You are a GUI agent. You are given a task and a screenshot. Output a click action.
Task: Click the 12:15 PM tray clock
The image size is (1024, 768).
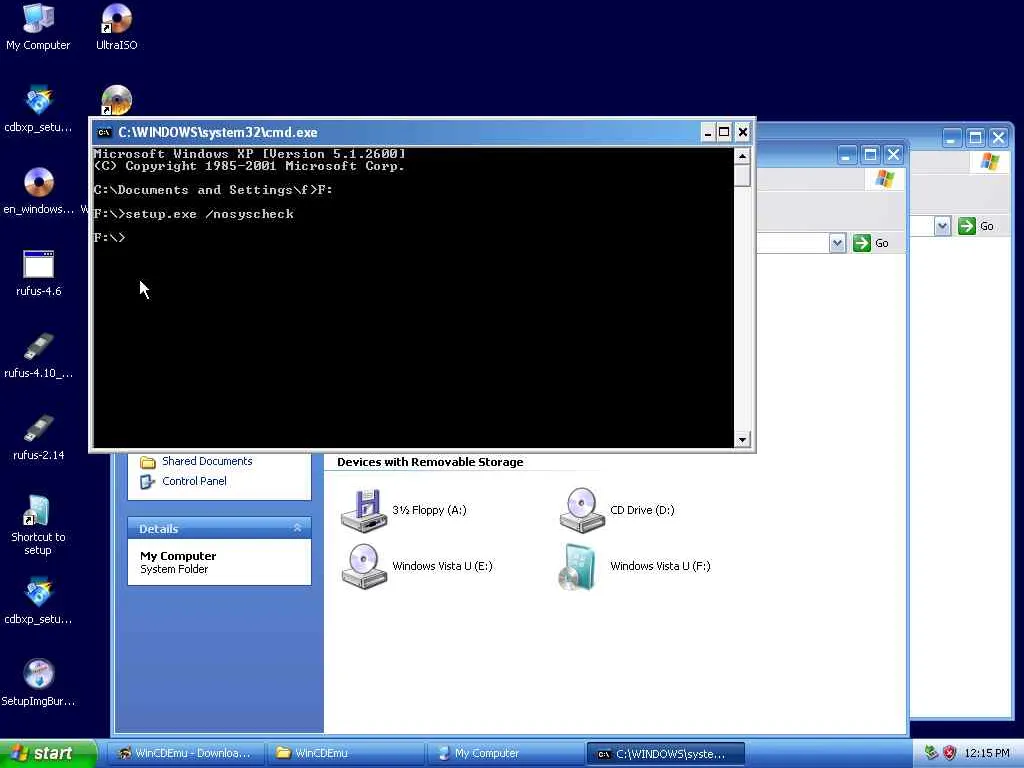pos(987,753)
